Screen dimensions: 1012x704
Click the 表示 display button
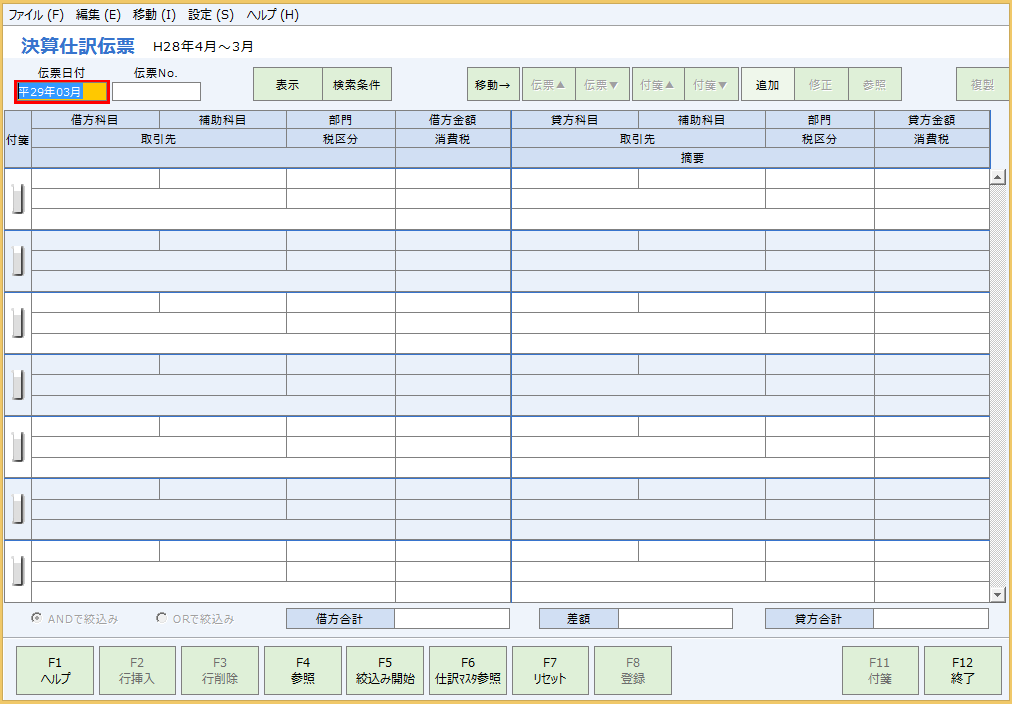click(x=288, y=84)
